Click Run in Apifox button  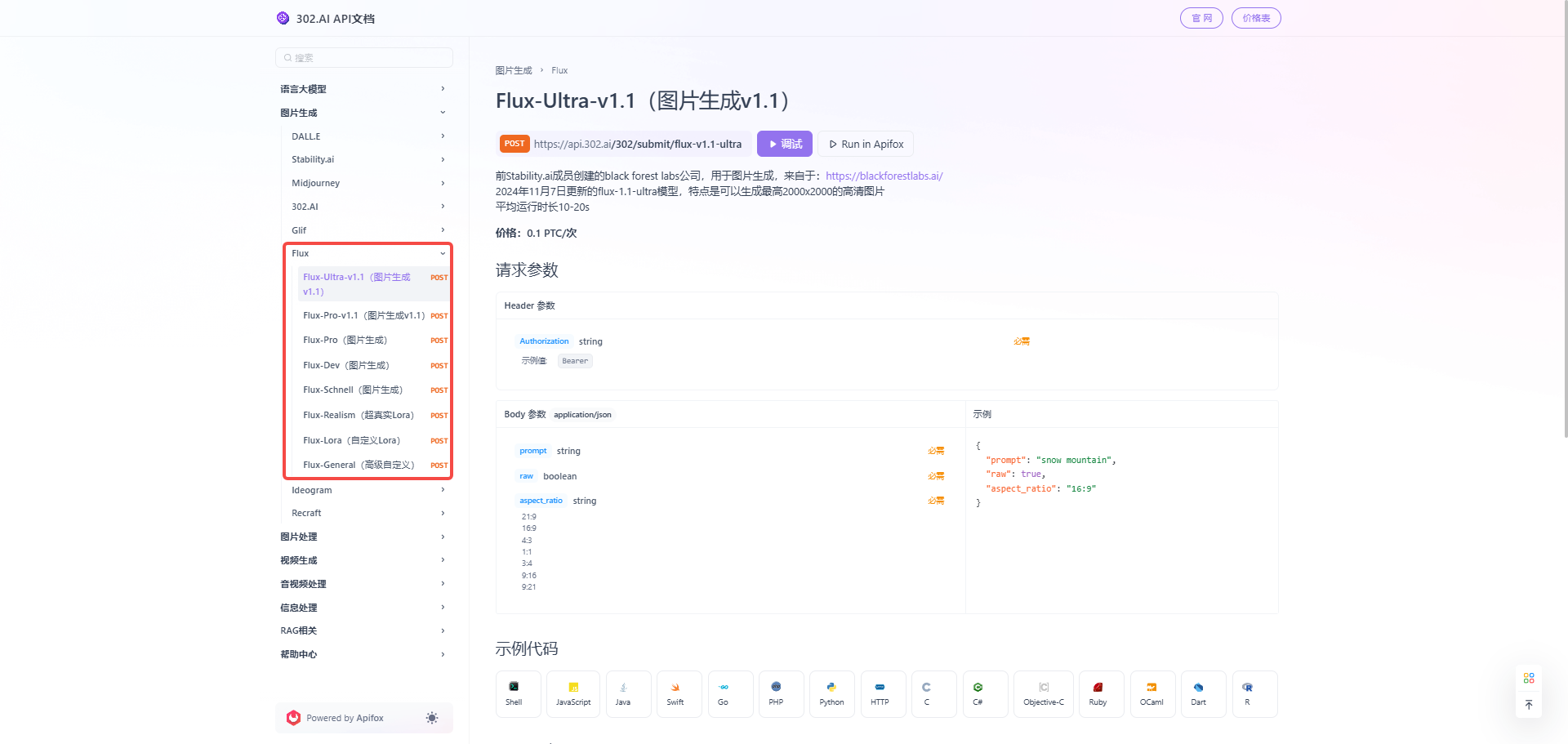(x=866, y=144)
